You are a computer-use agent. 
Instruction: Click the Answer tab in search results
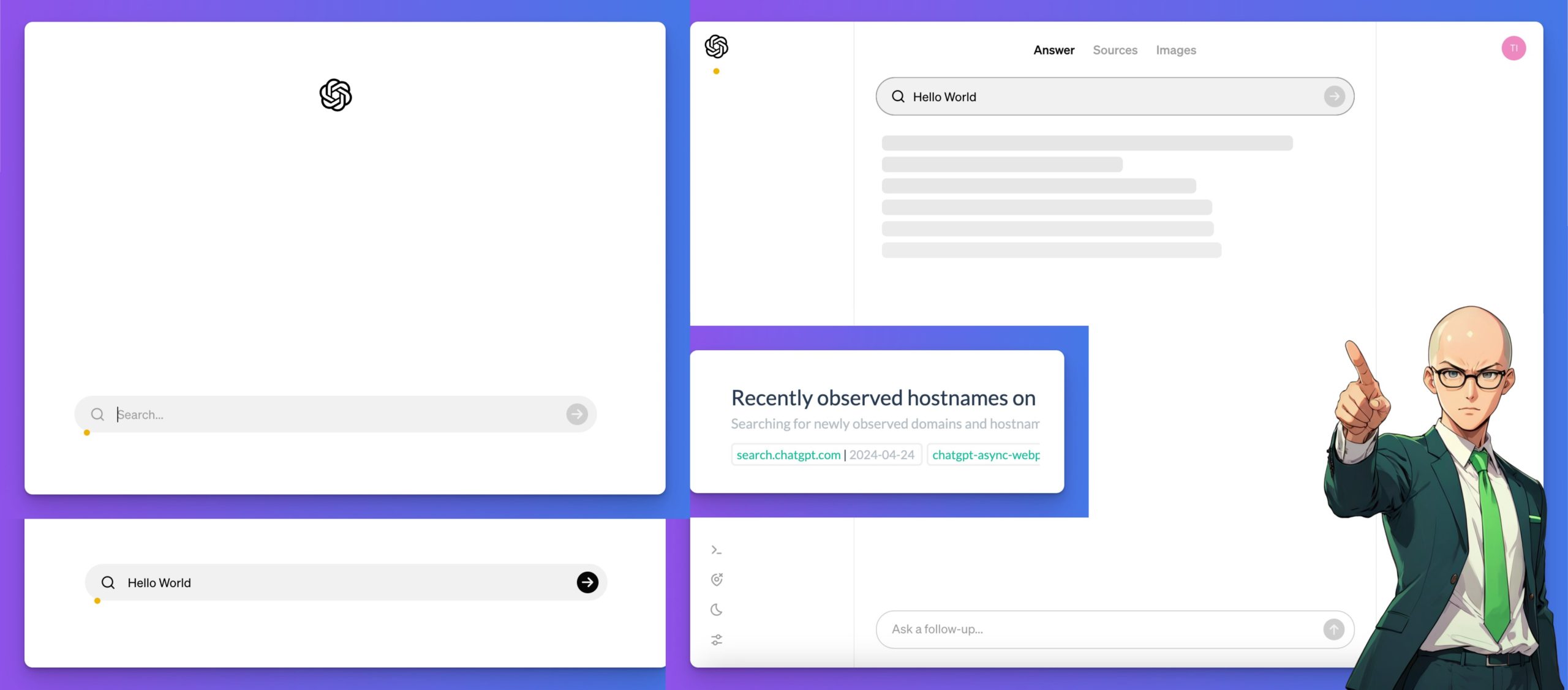pyautogui.click(x=1054, y=49)
